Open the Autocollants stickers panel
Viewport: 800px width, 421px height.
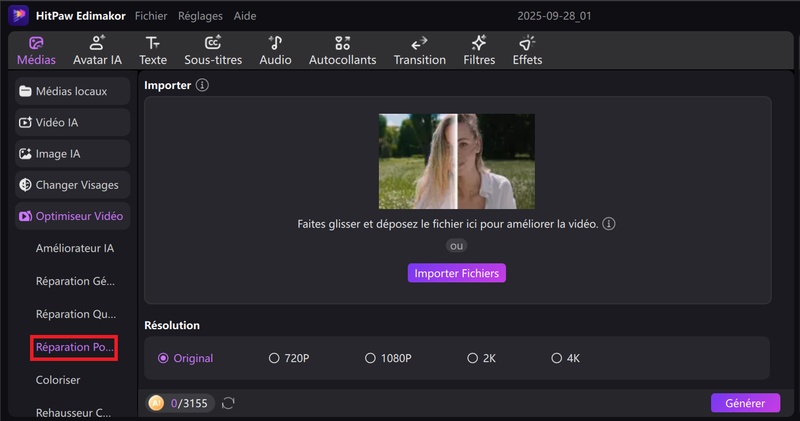342,51
